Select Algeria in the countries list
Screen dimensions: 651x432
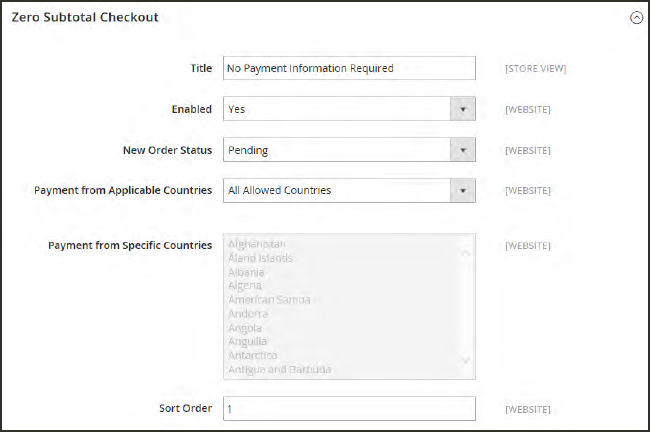click(245, 286)
